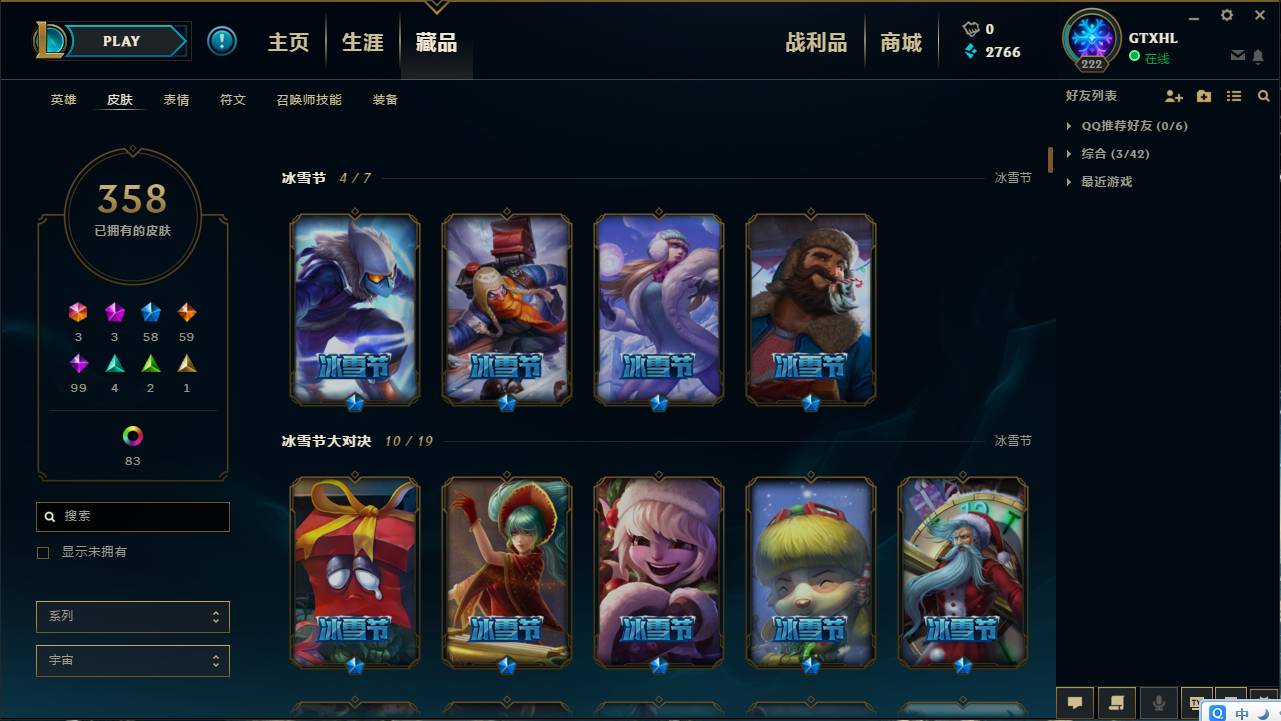Open the 商城 store link
The width and height of the screenshot is (1281, 721).
click(x=901, y=42)
